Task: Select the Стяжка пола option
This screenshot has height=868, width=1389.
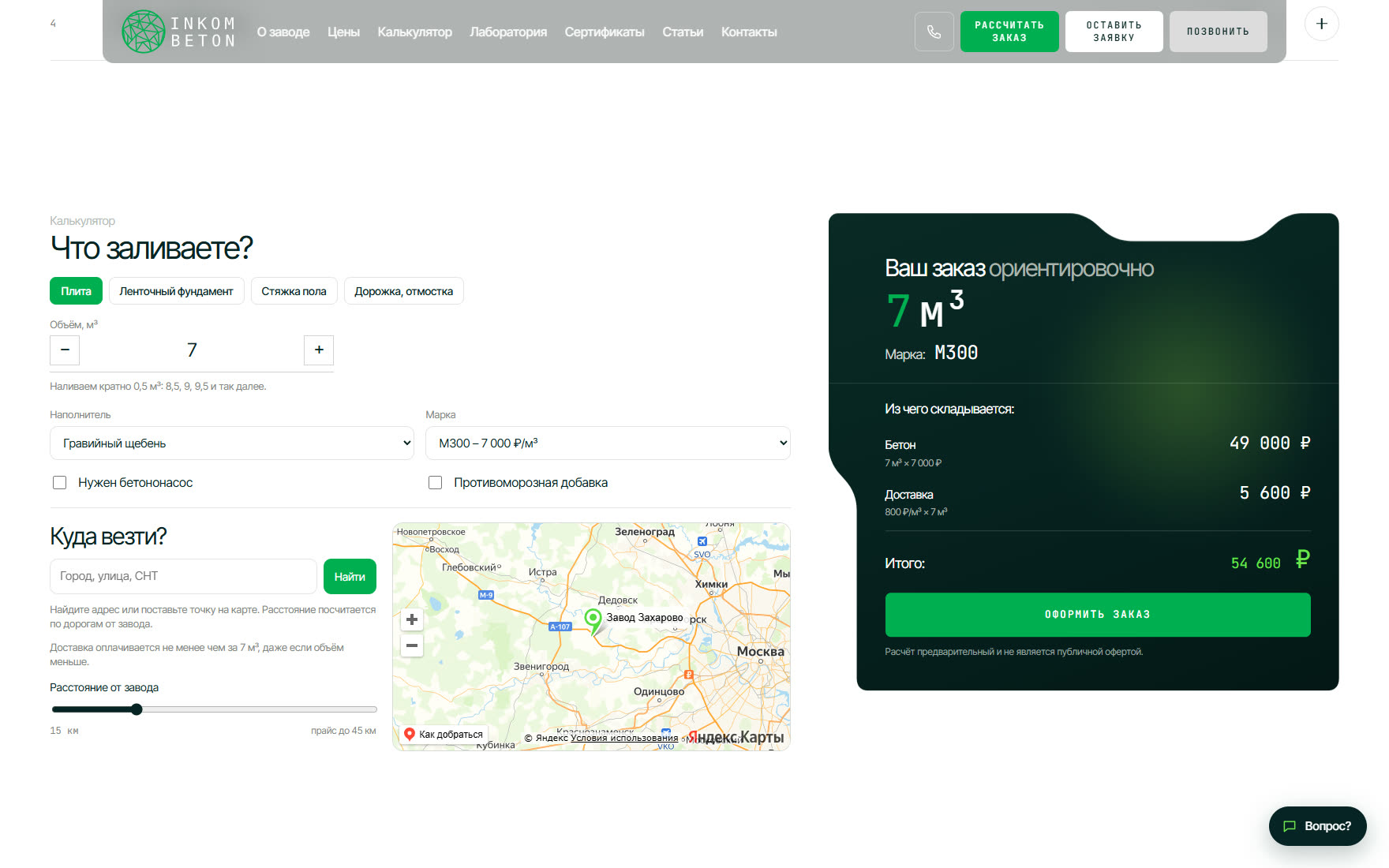Action: [x=294, y=291]
